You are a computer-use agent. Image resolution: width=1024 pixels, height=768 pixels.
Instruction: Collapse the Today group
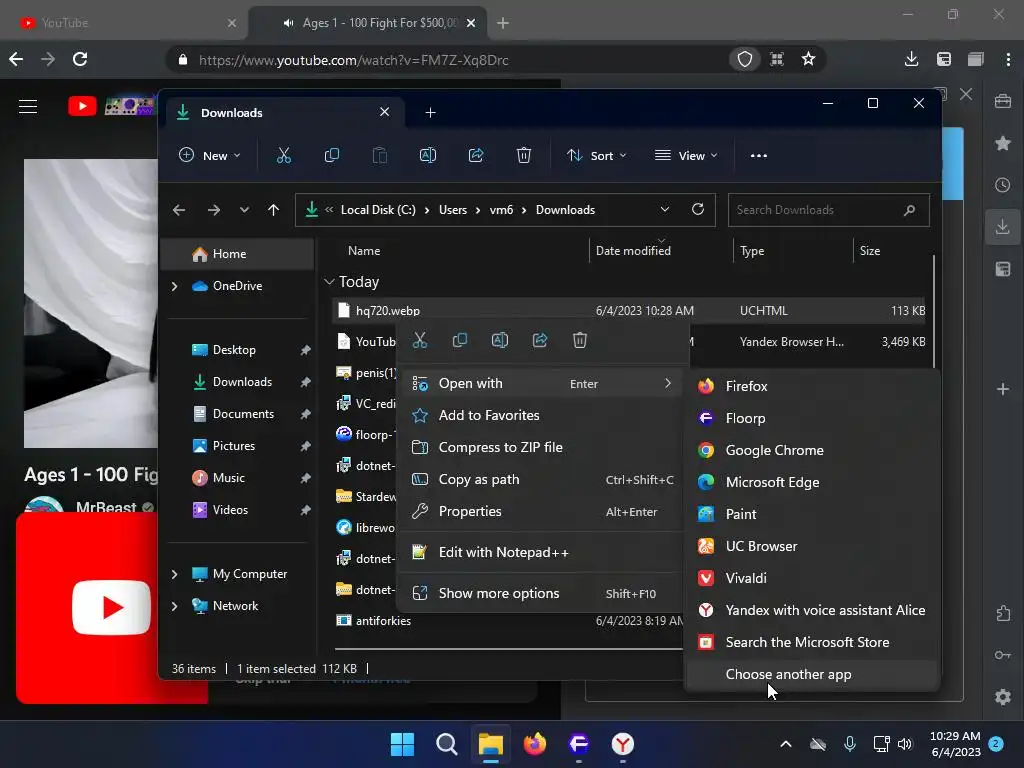click(329, 282)
